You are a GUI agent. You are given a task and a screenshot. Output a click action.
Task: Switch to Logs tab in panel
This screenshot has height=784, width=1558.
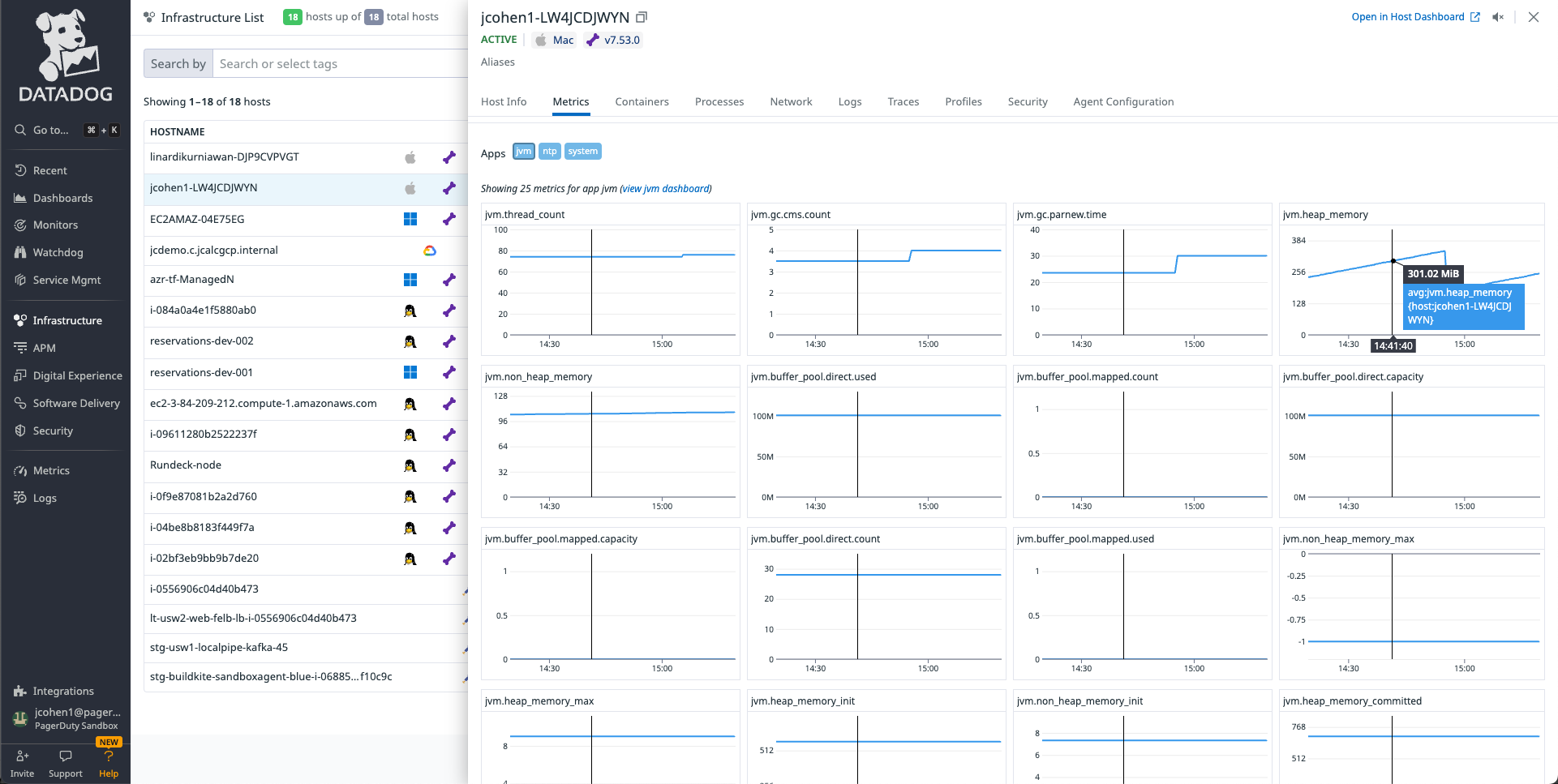coord(850,101)
